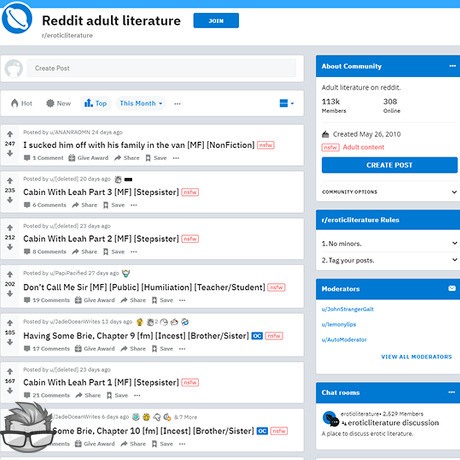This screenshot has height=460, width=460.
Task: Click the Create Post text field
Action: [x=161, y=68]
